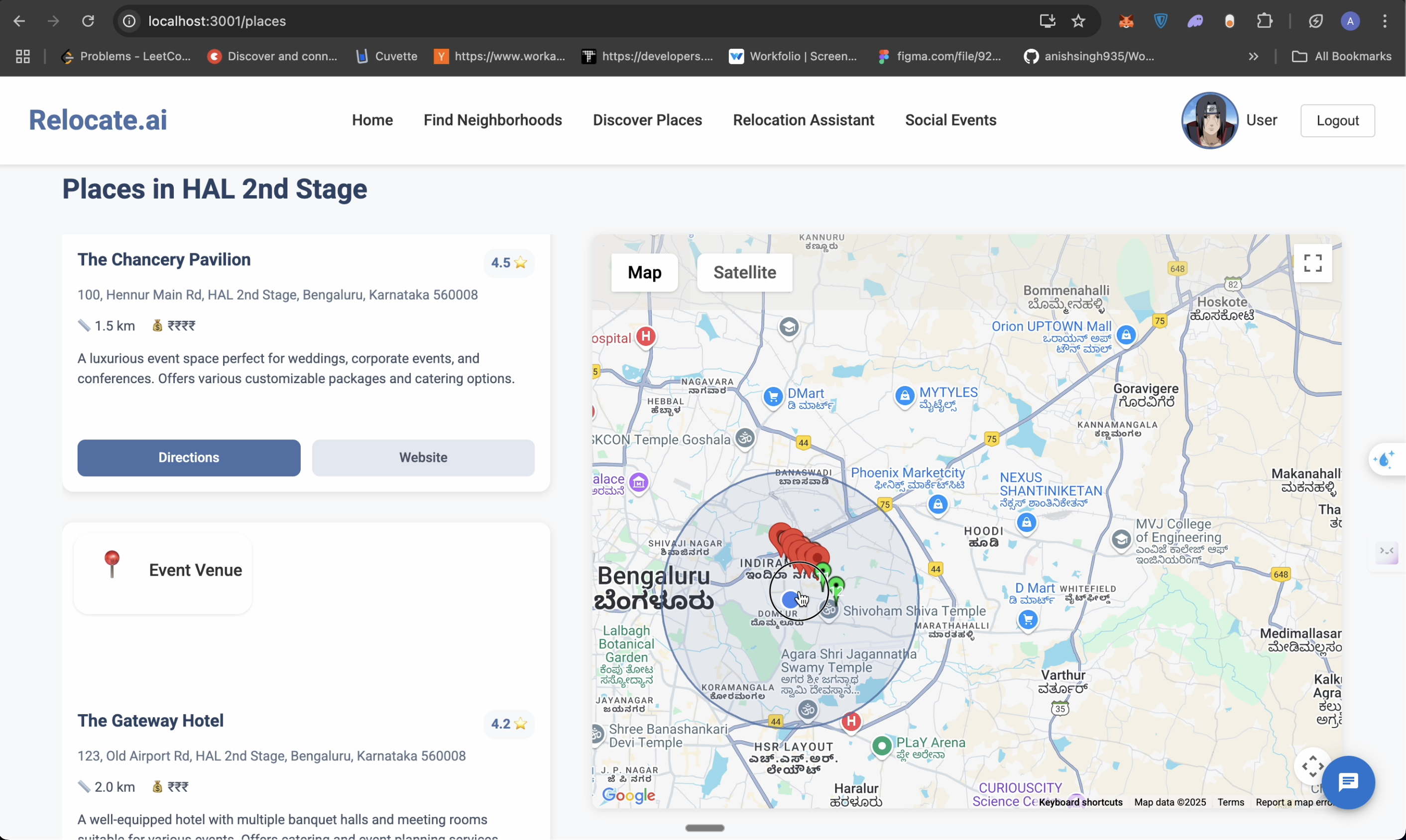Toggle fullscreen map view

pyautogui.click(x=1312, y=263)
